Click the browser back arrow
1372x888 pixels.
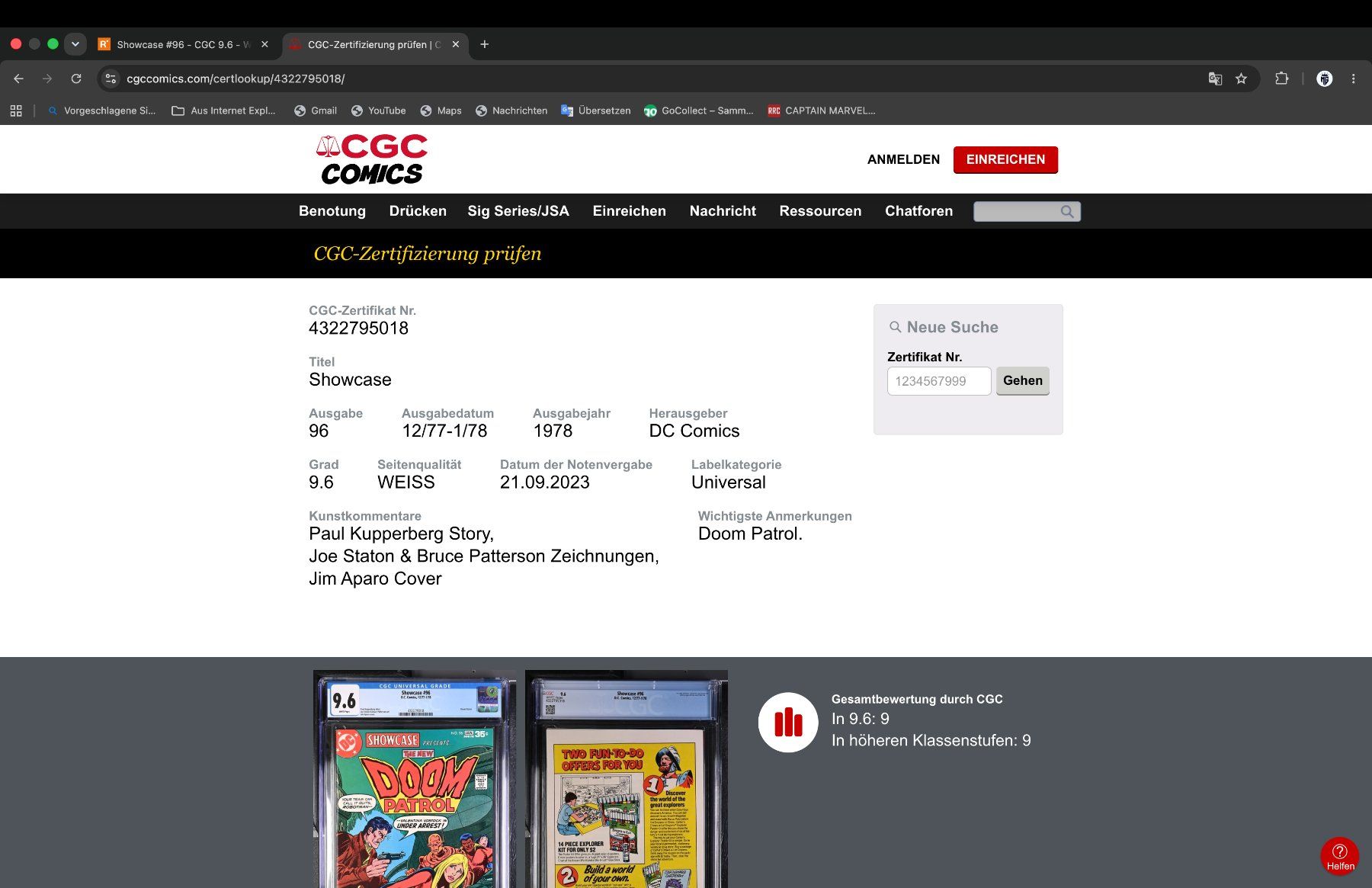point(19,79)
